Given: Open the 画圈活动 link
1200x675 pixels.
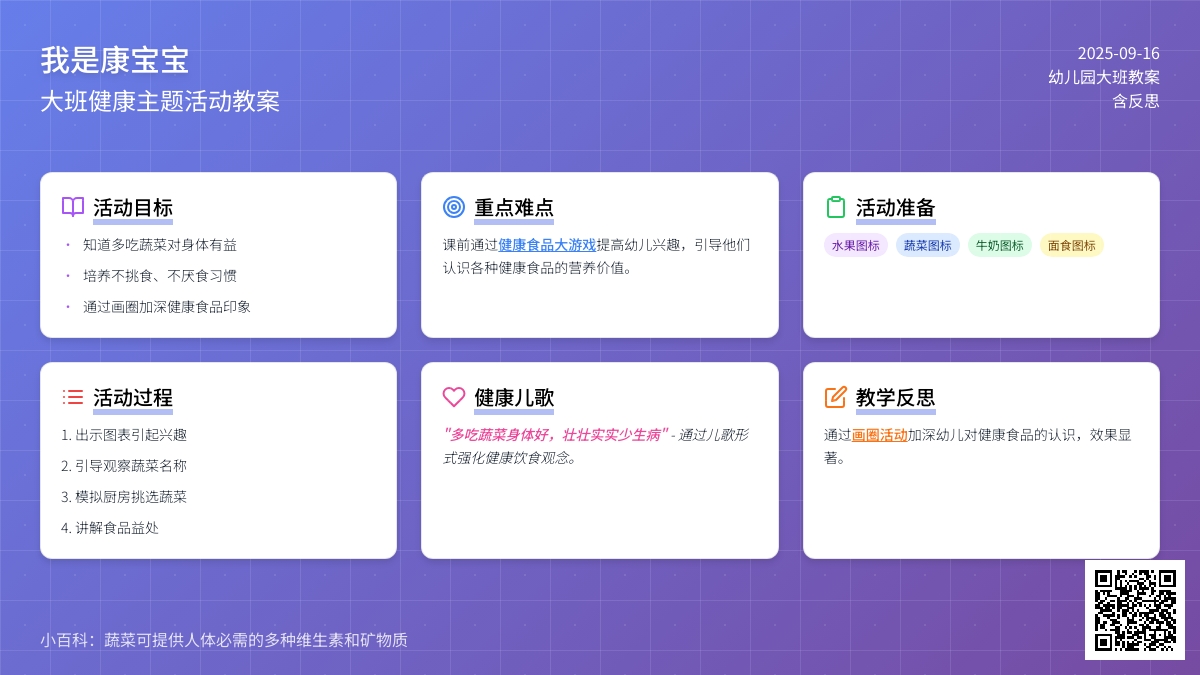Looking at the screenshot, I should [879, 435].
